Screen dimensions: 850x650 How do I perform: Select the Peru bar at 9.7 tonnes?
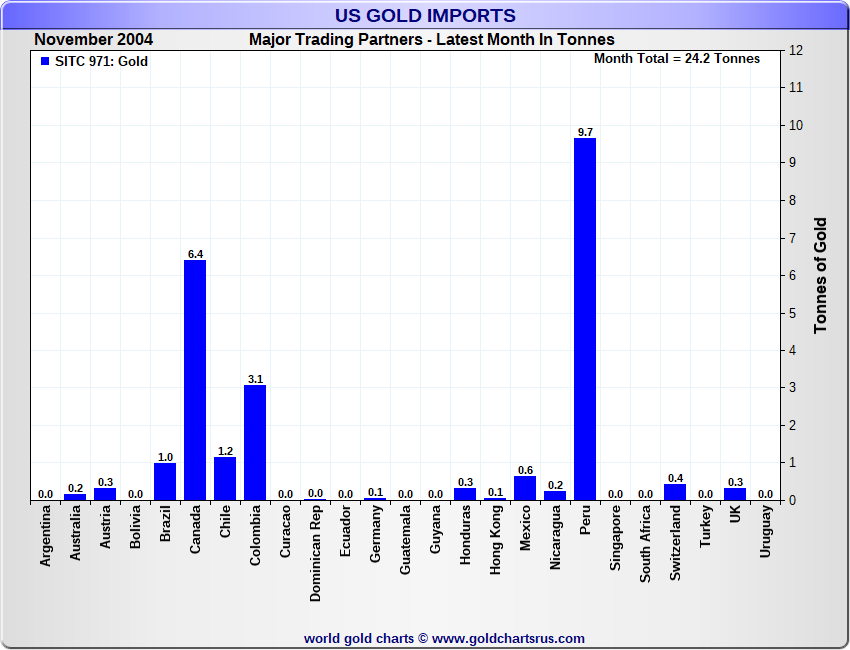pyautogui.click(x=585, y=319)
